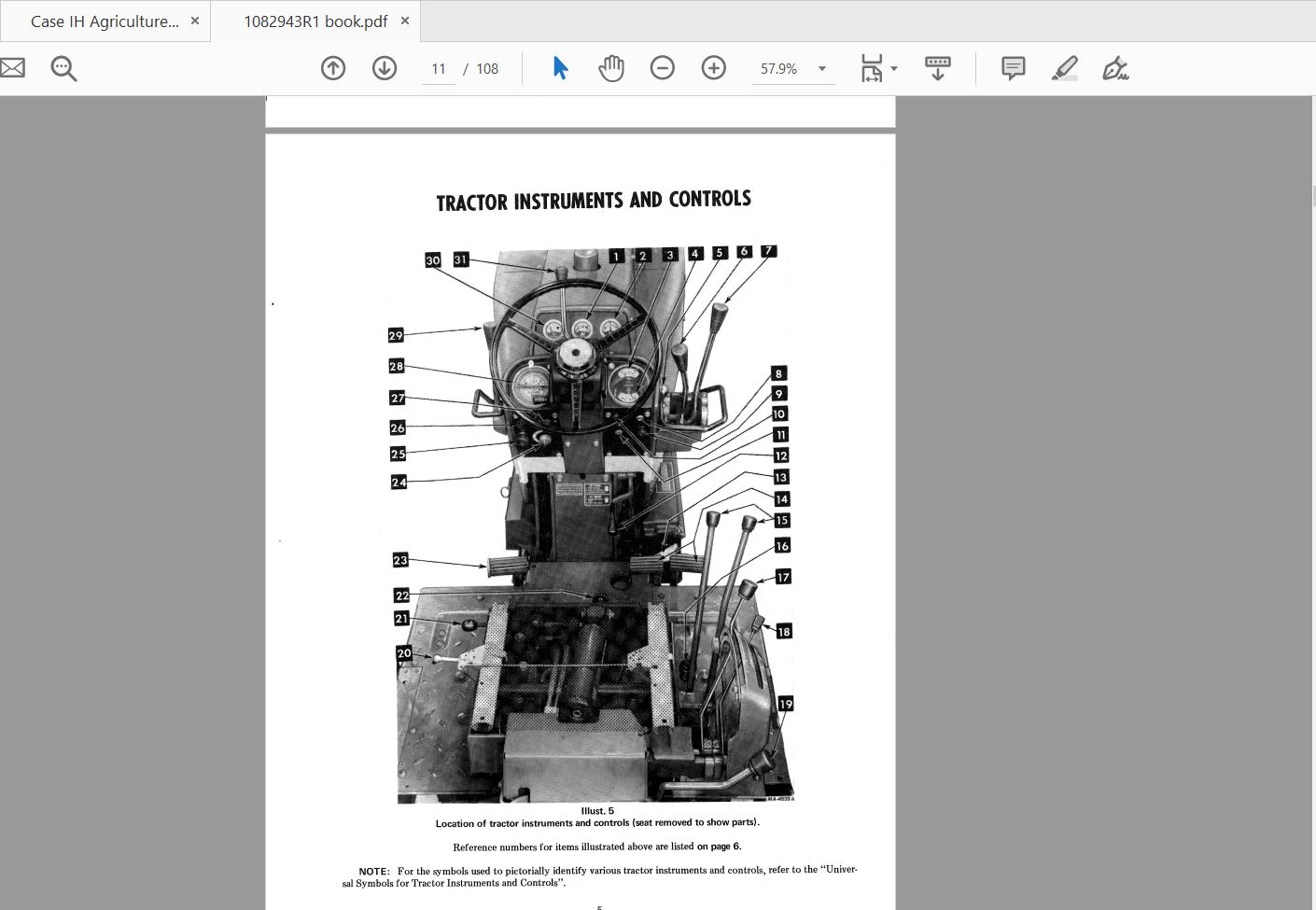Activate the selection arrow tool
The height and width of the screenshot is (910, 1316).
(x=560, y=68)
